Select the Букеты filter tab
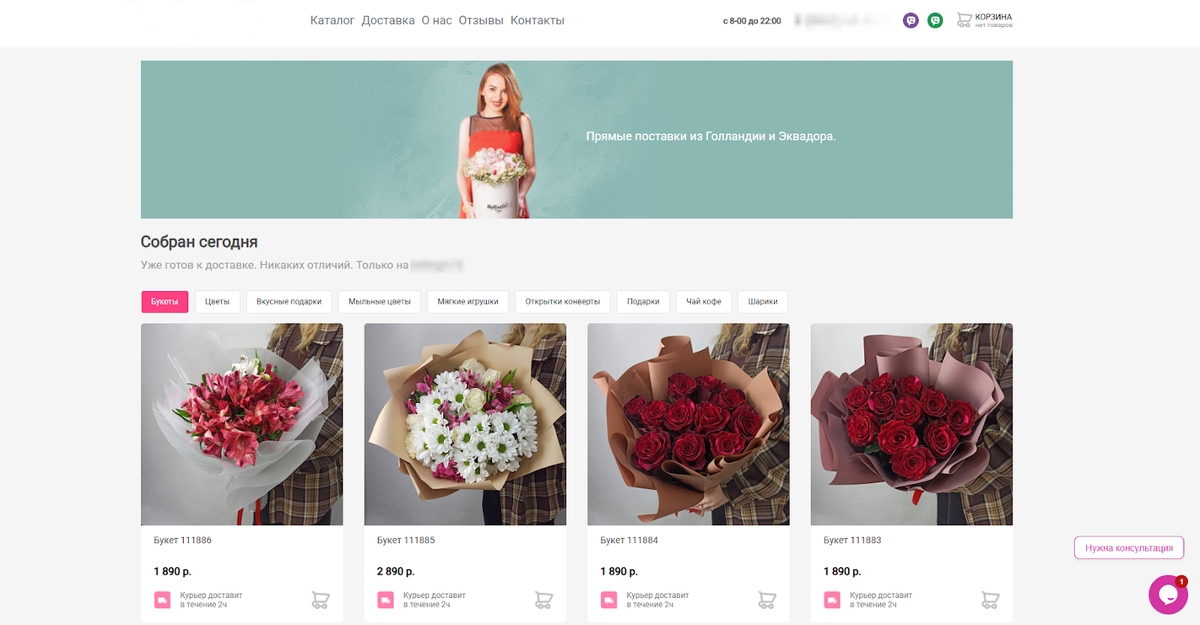The width and height of the screenshot is (1200, 625). pos(165,301)
